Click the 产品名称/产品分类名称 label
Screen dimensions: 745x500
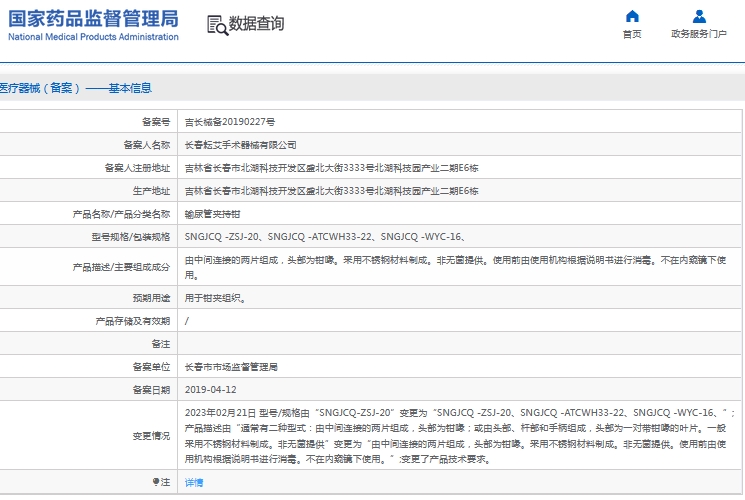[121, 214]
